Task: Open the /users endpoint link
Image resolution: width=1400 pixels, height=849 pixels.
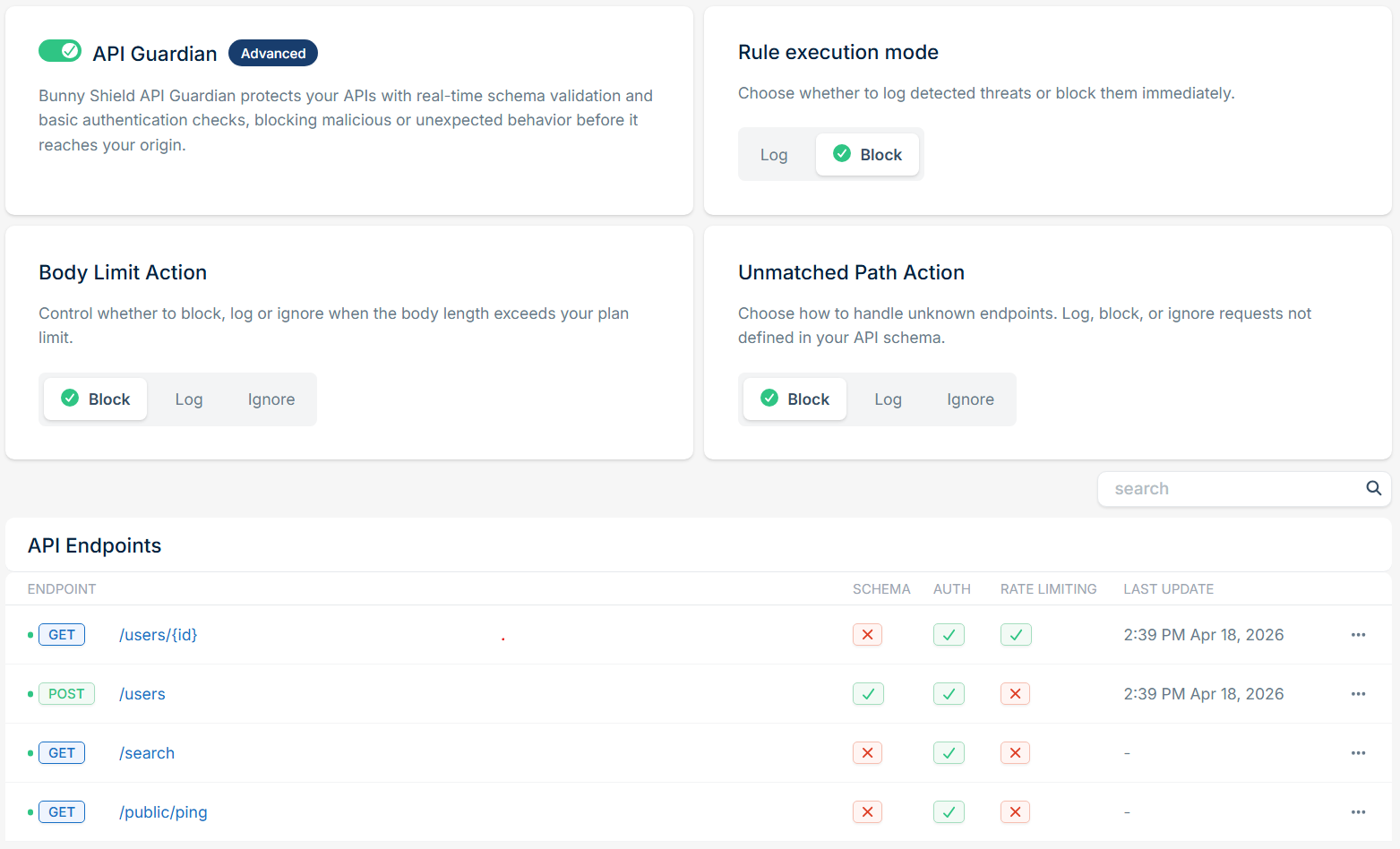Action: (x=142, y=694)
